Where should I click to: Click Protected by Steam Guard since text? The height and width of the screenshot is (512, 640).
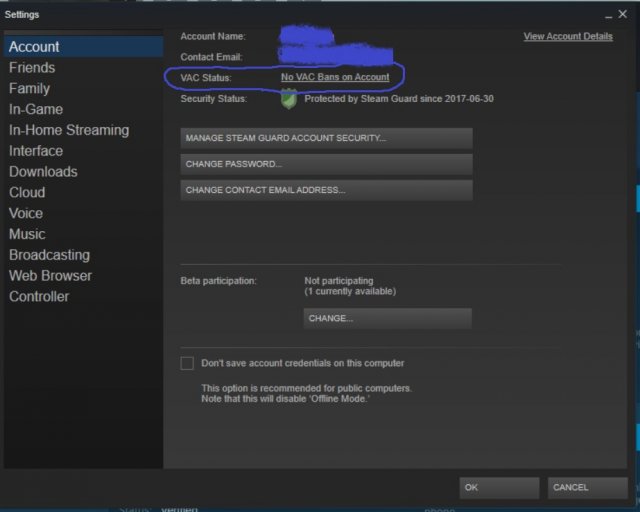coord(399,99)
